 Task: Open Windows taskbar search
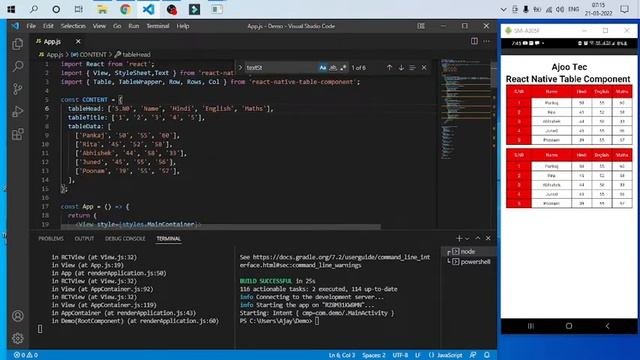[x=34, y=9]
